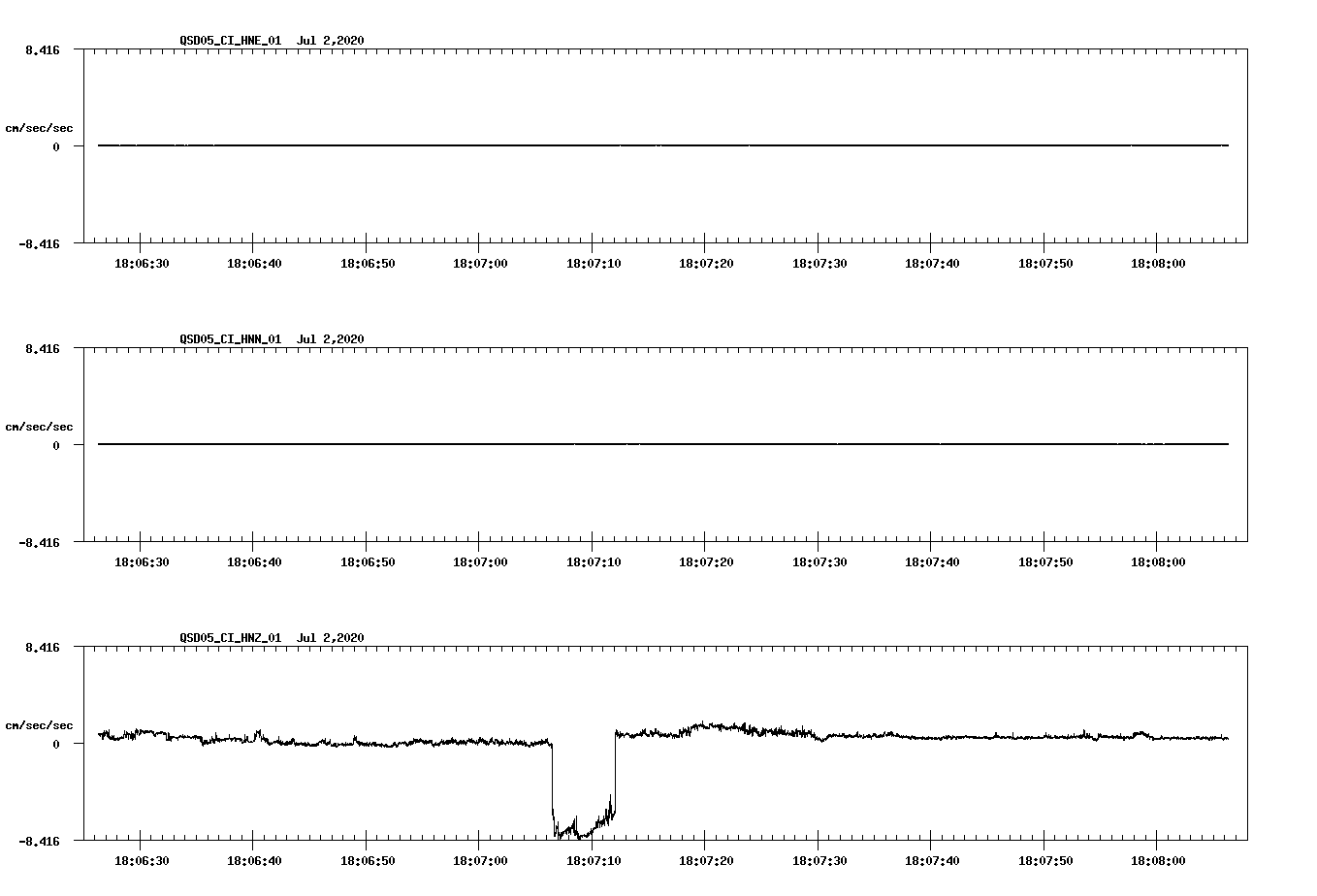1317x896 pixels.
Task: Click the 18:06:30 time label under HNE plot
Action: click(x=142, y=264)
